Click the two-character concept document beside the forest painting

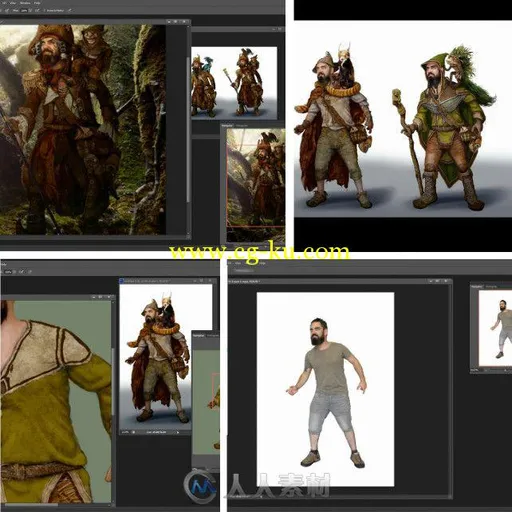point(234,82)
